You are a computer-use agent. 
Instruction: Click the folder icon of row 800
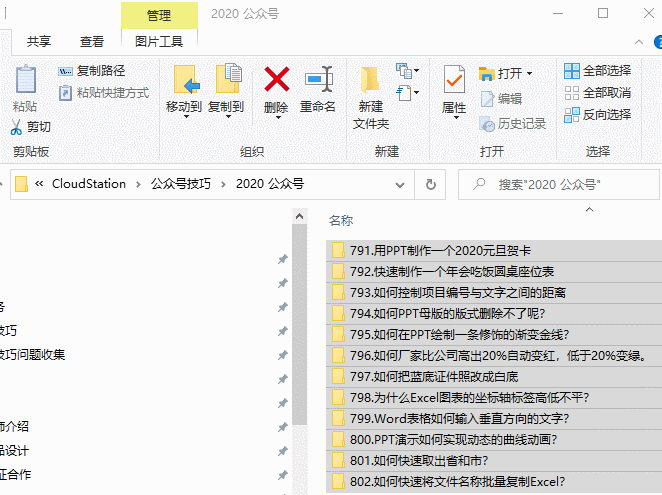click(338, 440)
